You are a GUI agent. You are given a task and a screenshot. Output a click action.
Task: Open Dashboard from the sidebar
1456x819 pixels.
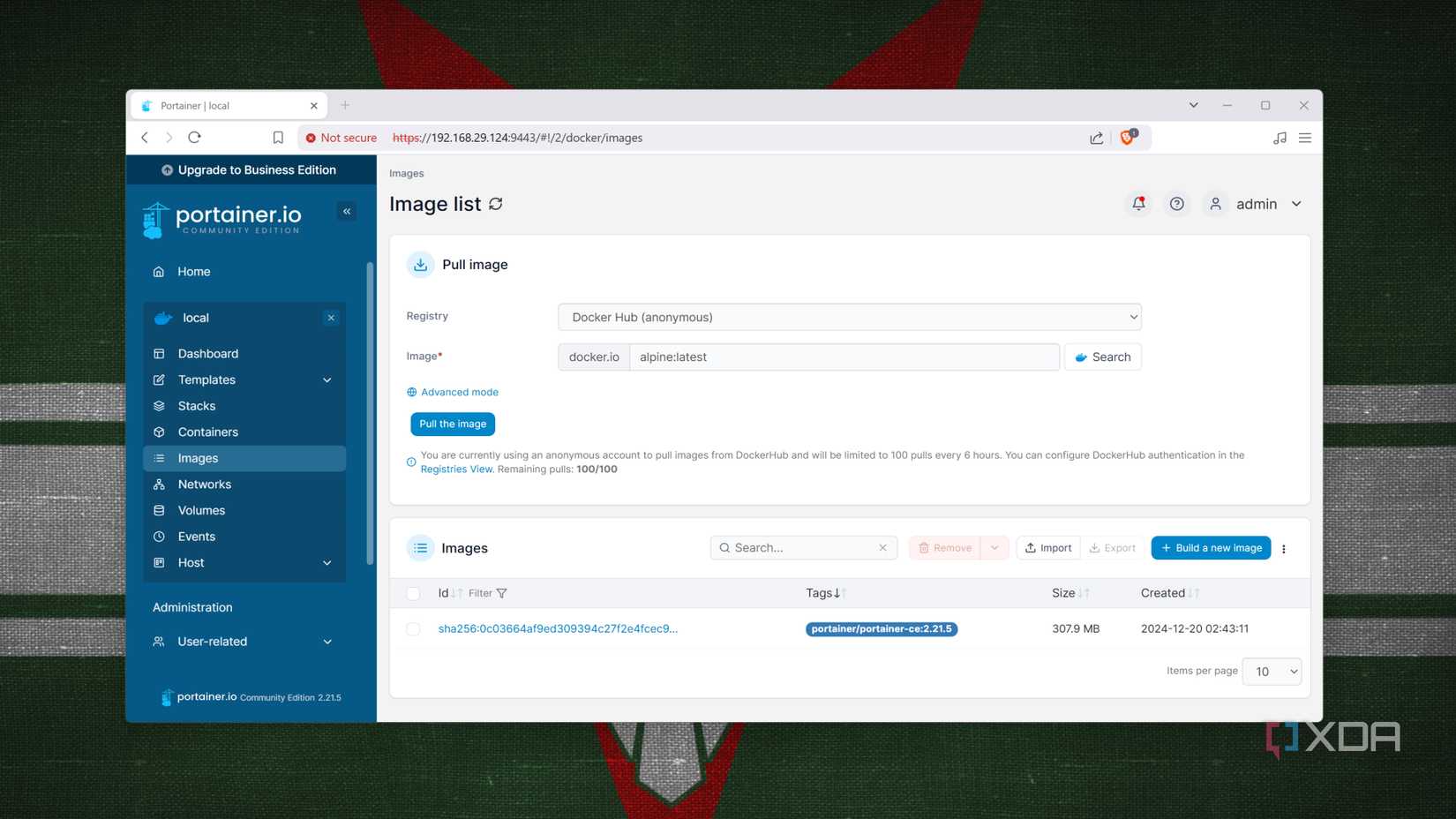click(208, 353)
